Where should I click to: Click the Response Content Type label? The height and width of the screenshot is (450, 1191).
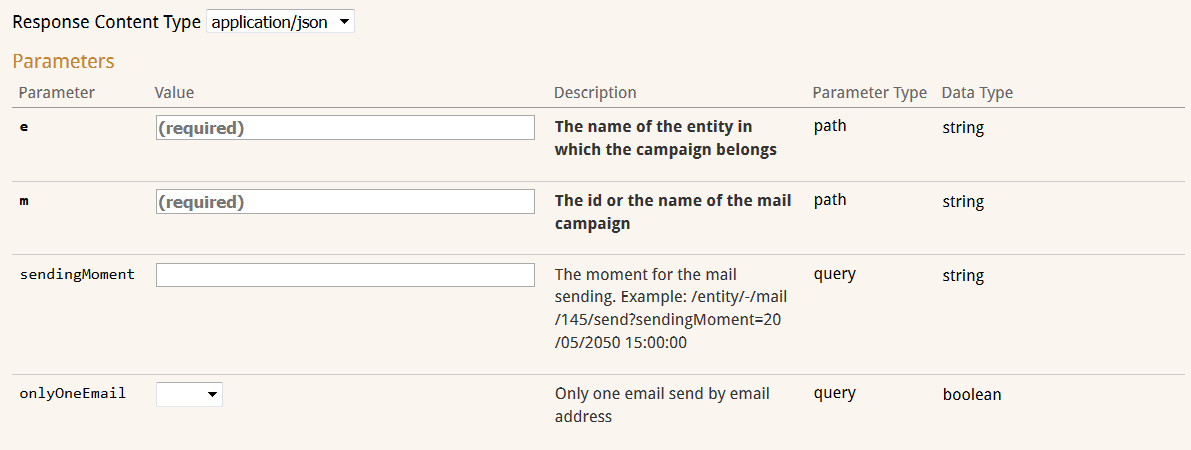105,21
